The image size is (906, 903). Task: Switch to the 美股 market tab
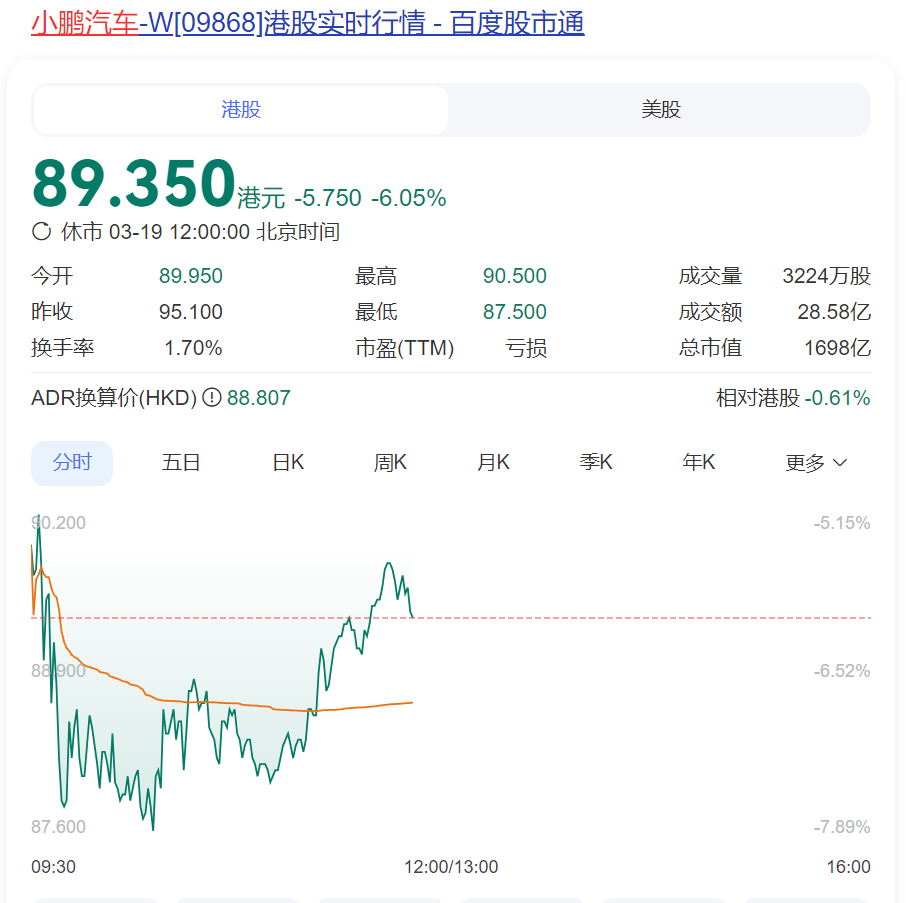pos(660,110)
